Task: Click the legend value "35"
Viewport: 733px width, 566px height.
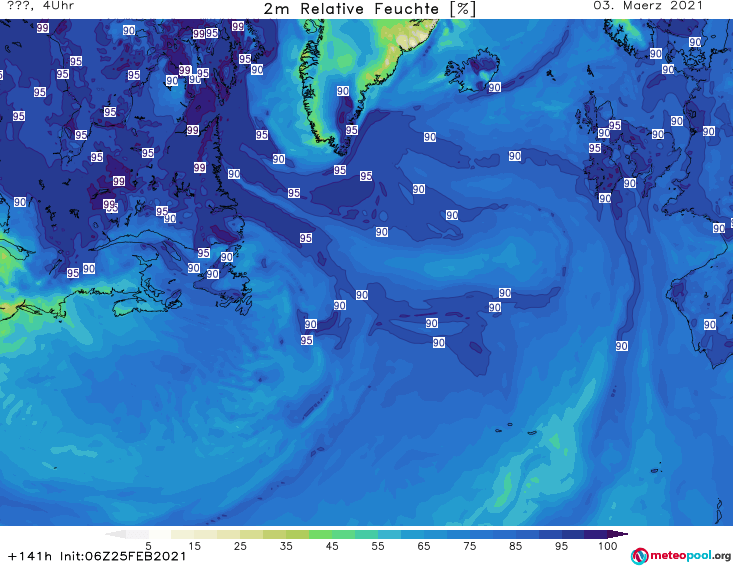Action: click(x=286, y=546)
